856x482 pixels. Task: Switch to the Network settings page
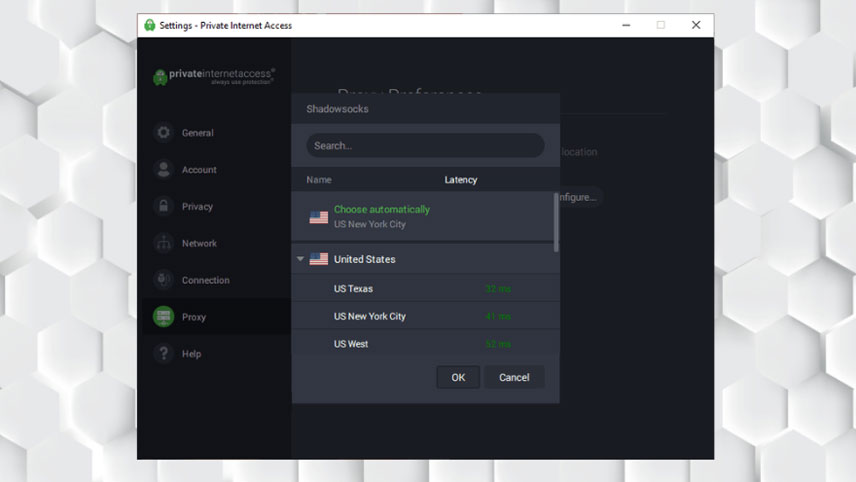(199, 243)
